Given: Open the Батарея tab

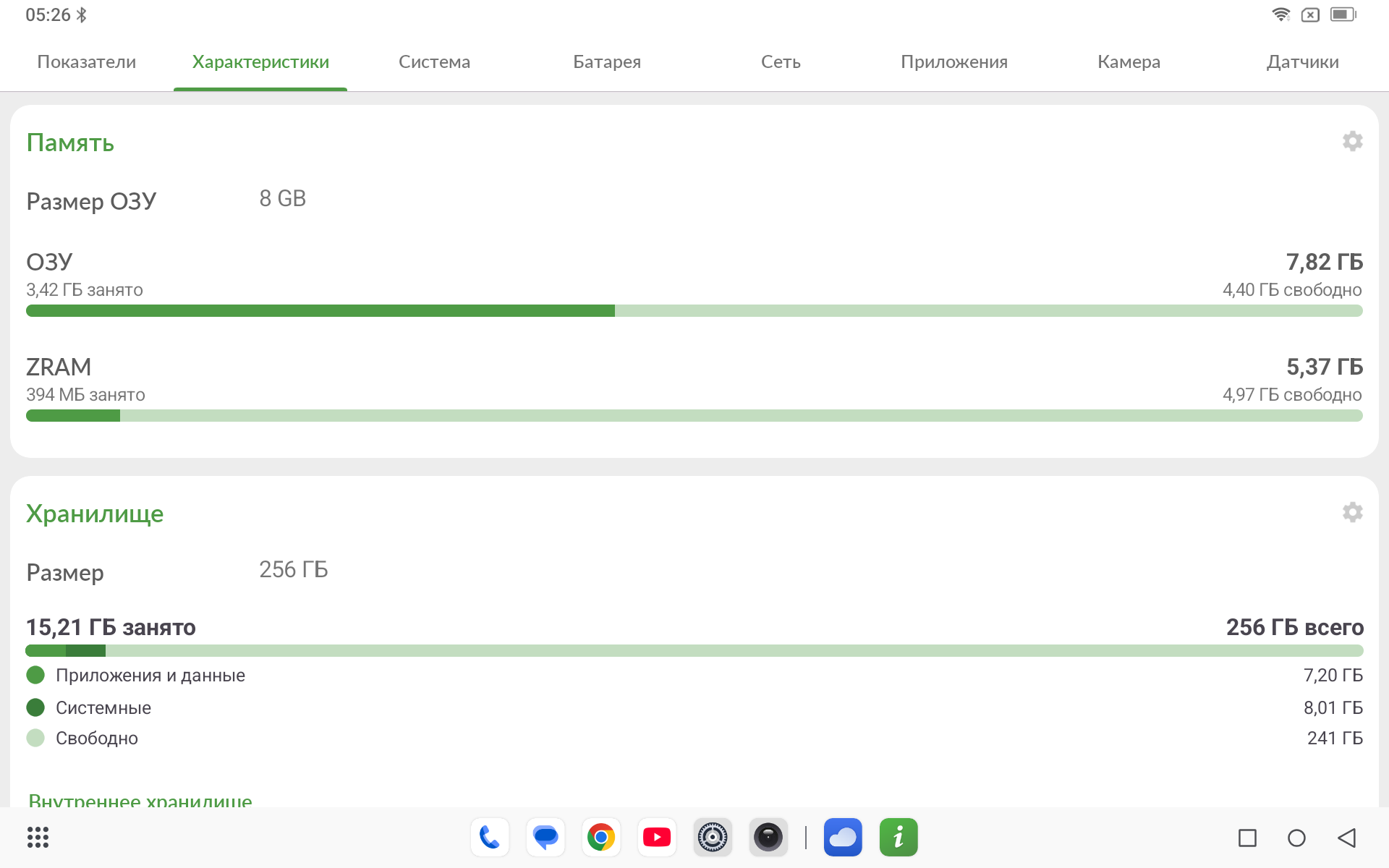Looking at the screenshot, I should click(x=607, y=62).
